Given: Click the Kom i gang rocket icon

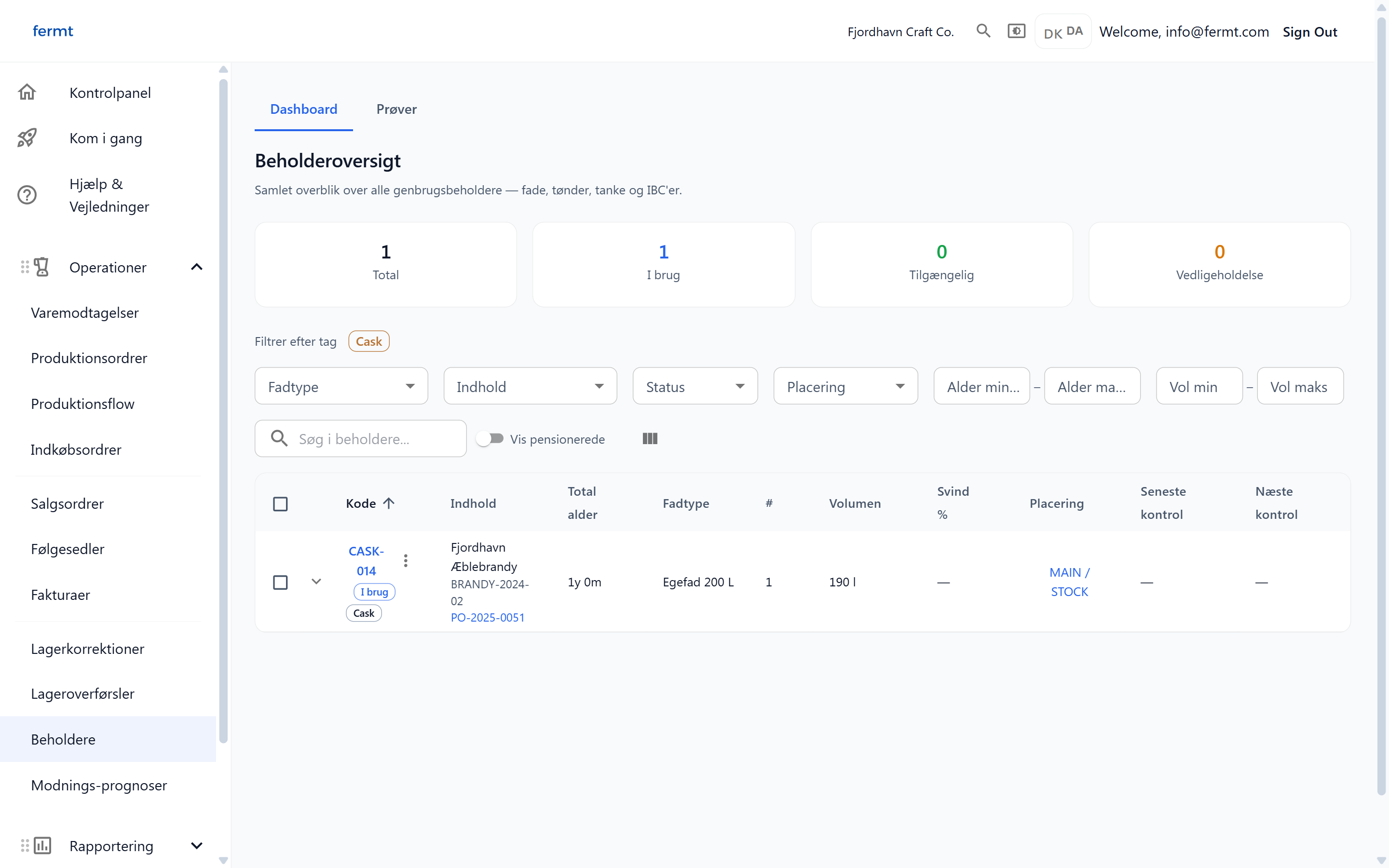Looking at the screenshot, I should [27, 138].
